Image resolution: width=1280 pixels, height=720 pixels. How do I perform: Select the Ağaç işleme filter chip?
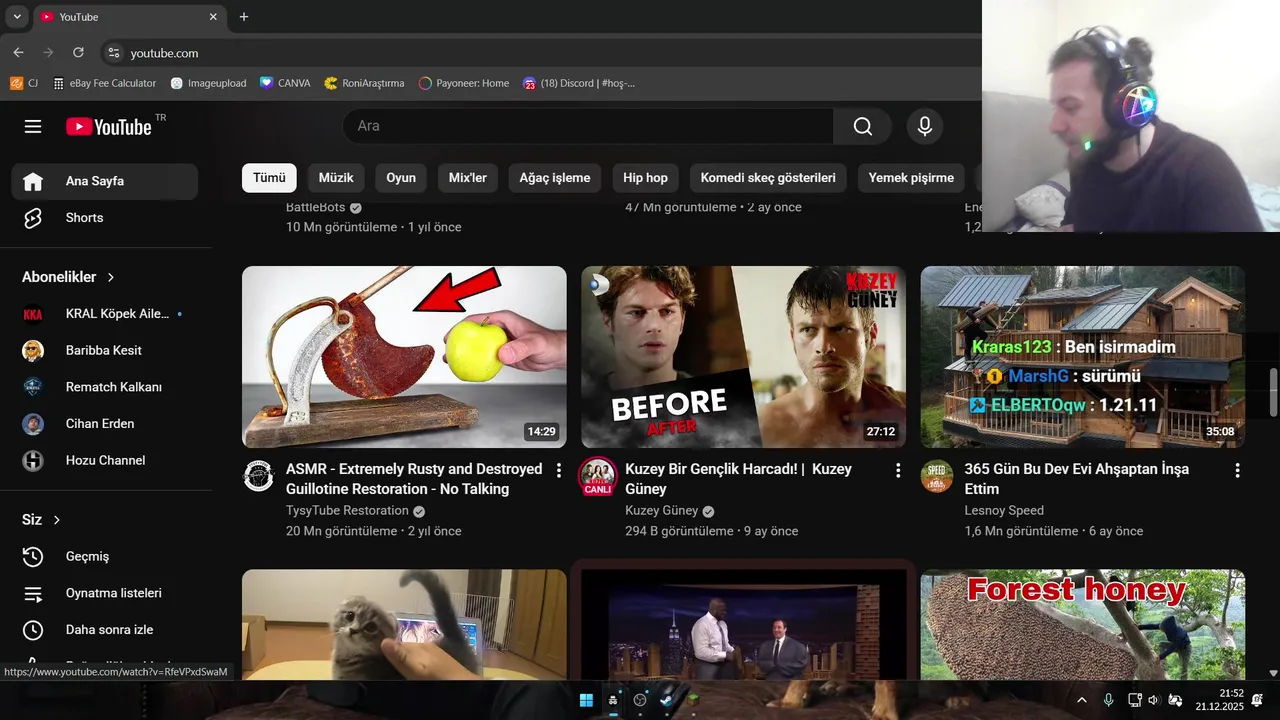[x=555, y=178]
